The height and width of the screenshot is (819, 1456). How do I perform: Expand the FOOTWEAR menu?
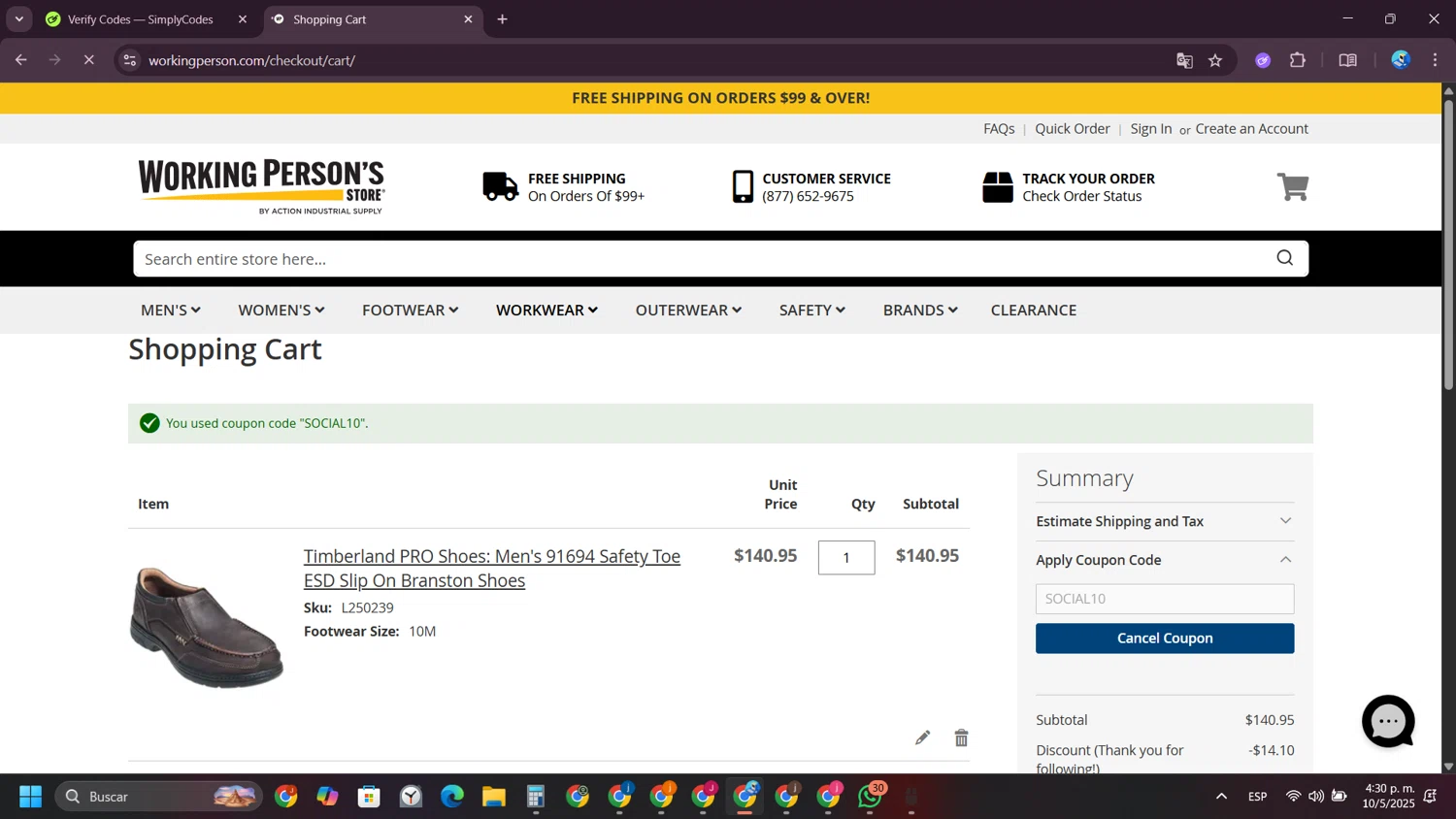411,311
